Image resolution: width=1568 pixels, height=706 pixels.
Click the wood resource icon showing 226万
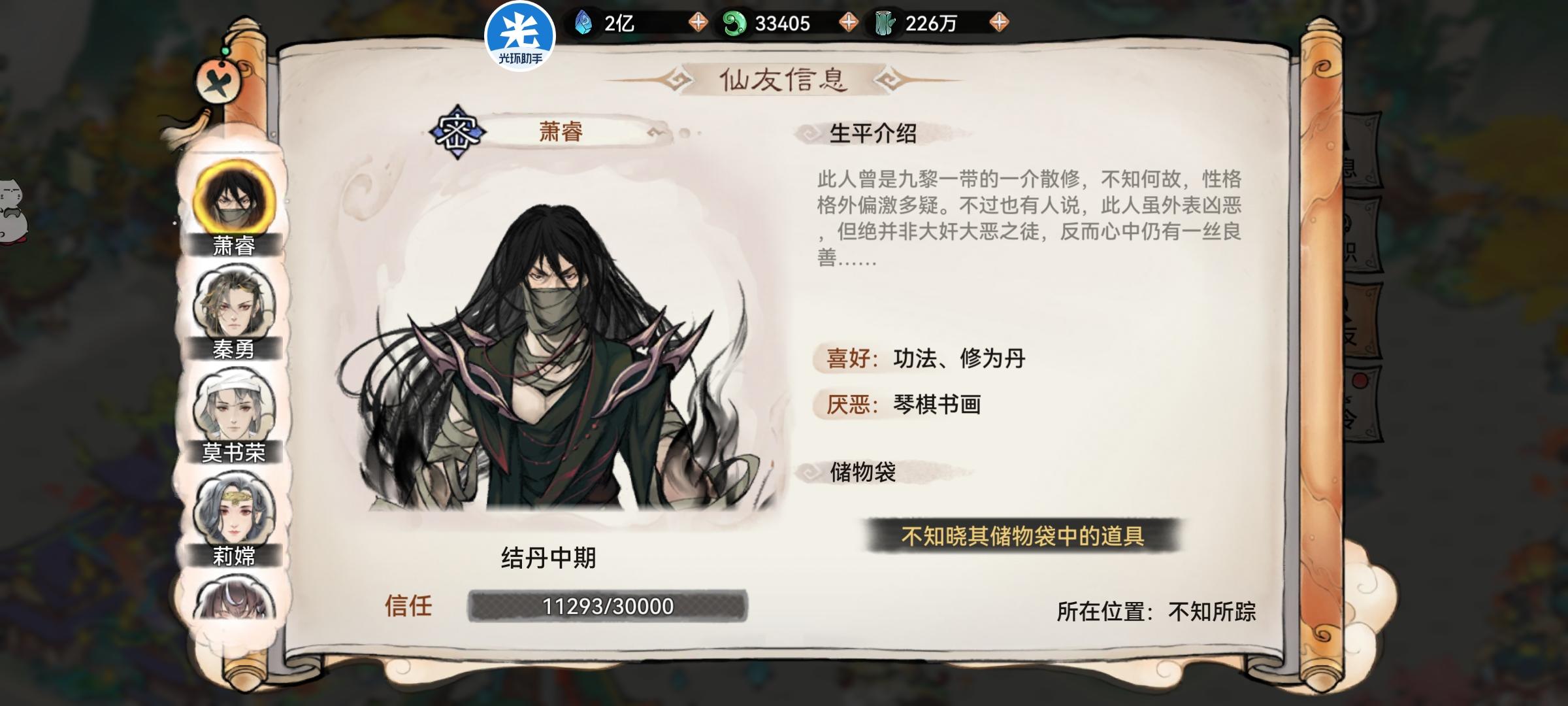884,24
